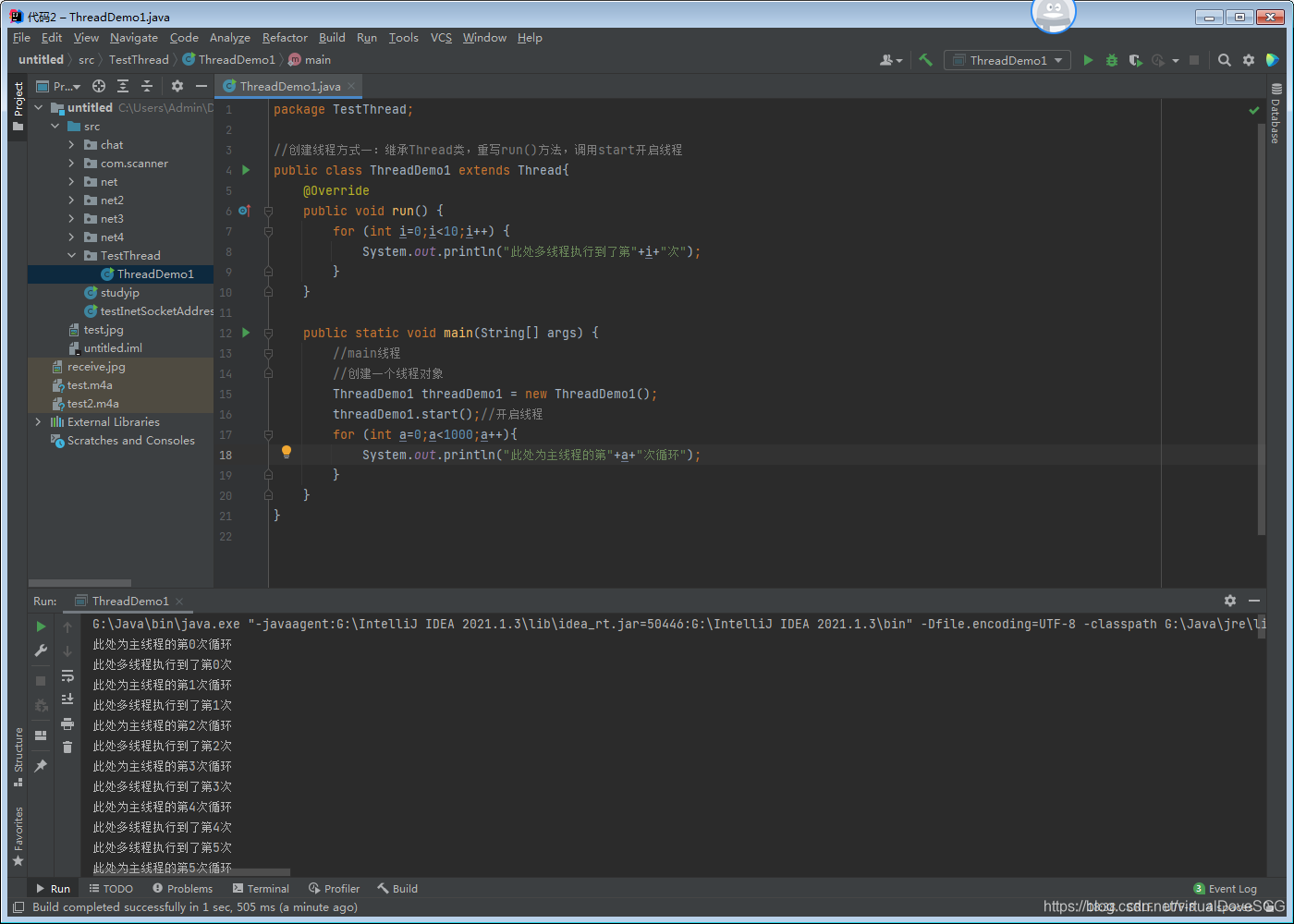Image resolution: width=1294 pixels, height=924 pixels.
Task: Start debugging with the bug icon
Action: 1112,60
